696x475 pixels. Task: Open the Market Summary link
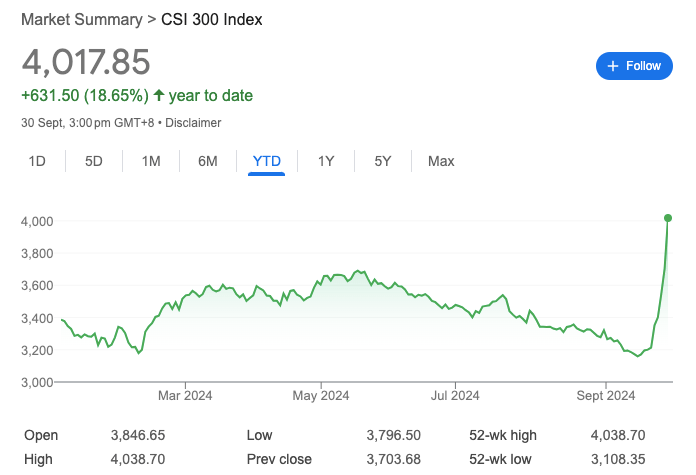click(82, 20)
